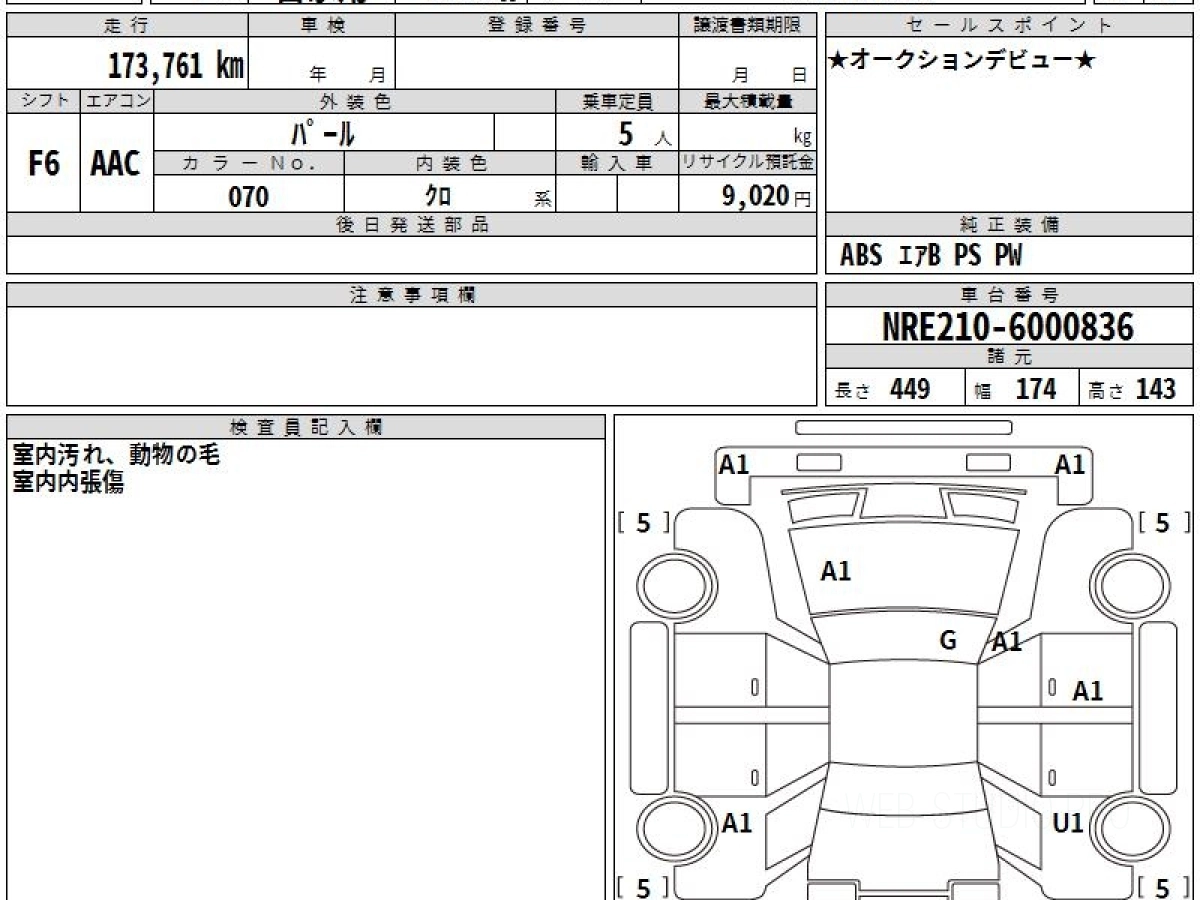Image resolution: width=1200 pixels, height=900 pixels.
Task: Click the A1 mark at bumper's right corner
Action: 1070,464
